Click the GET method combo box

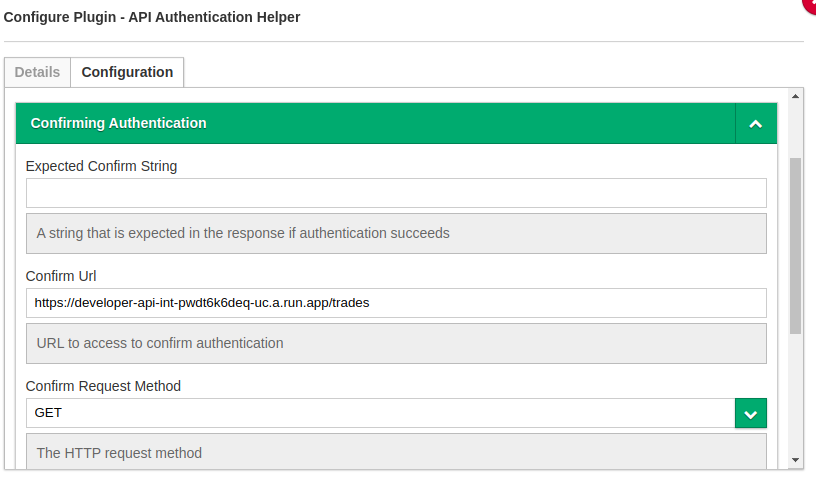380,413
